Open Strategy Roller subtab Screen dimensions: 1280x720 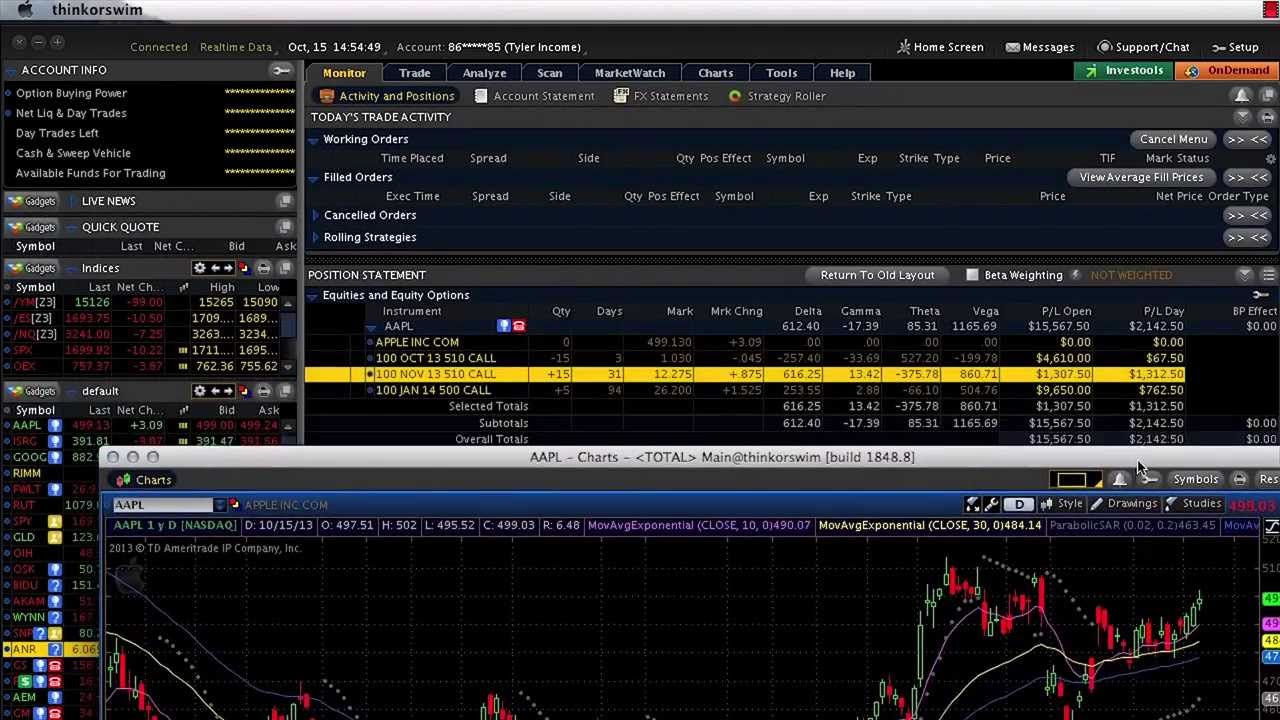click(x=777, y=96)
